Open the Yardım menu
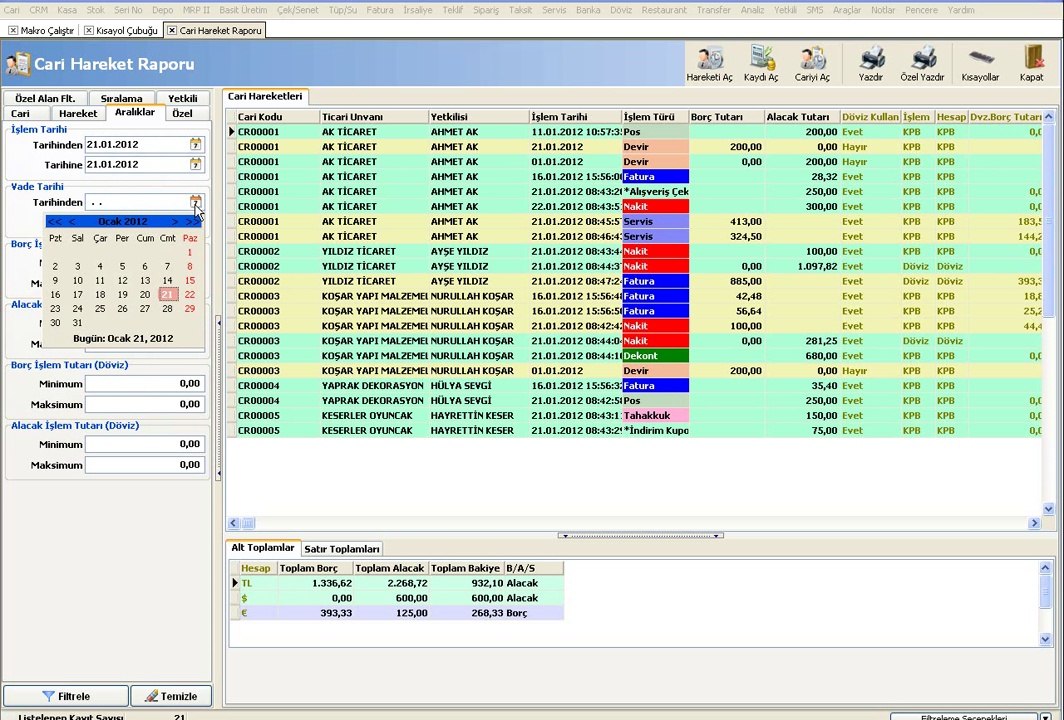1064x720 pixels. point(961,10)
